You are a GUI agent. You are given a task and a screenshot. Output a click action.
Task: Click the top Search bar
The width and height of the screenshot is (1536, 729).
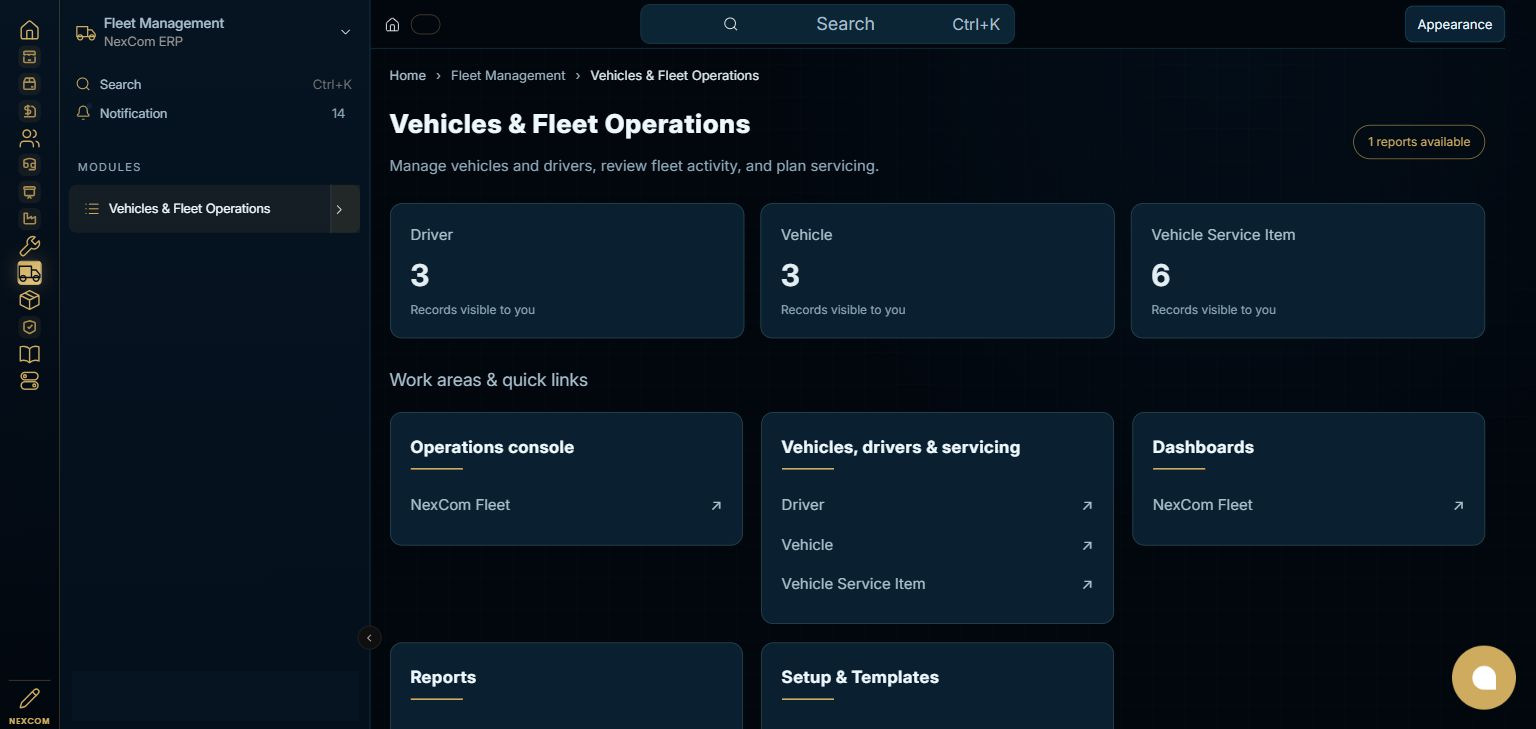827,24
